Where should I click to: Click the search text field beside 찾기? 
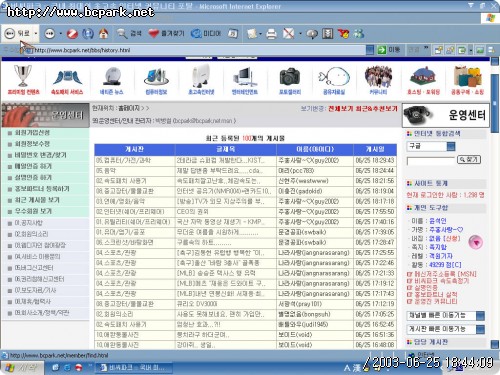(x=431, y=161)
